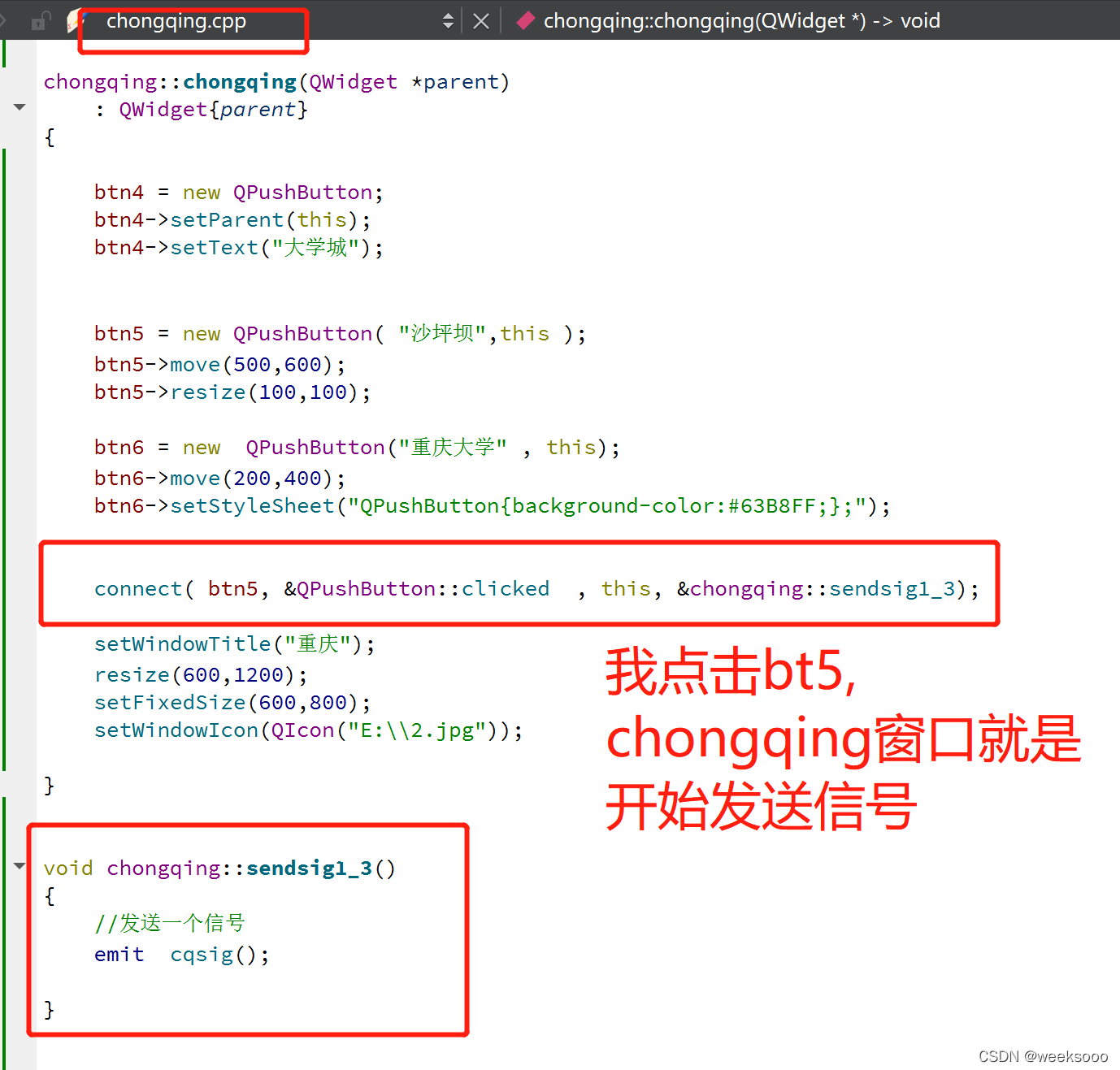The image size is (1120, 1070).
Task: Click the emit cqsig(); line
Action: click(181, 954)
